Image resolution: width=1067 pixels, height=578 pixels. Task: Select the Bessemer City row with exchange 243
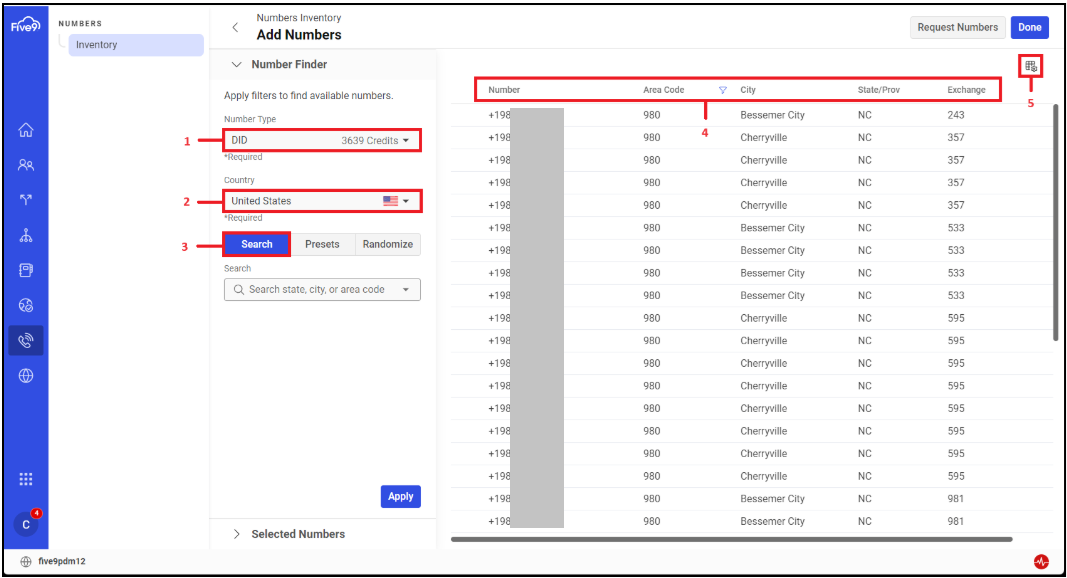[x=752, y=115]
